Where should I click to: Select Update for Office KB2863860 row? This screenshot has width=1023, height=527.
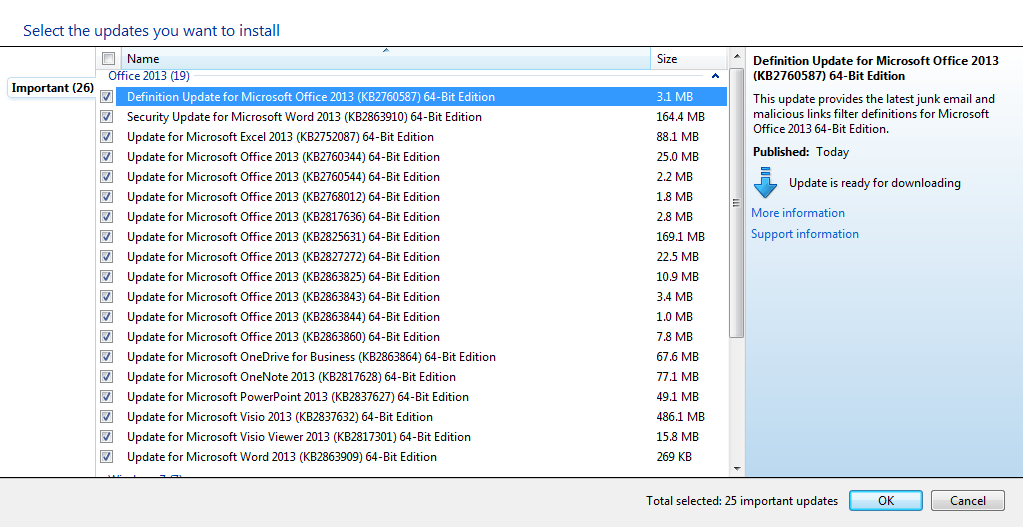pos(421,337)
